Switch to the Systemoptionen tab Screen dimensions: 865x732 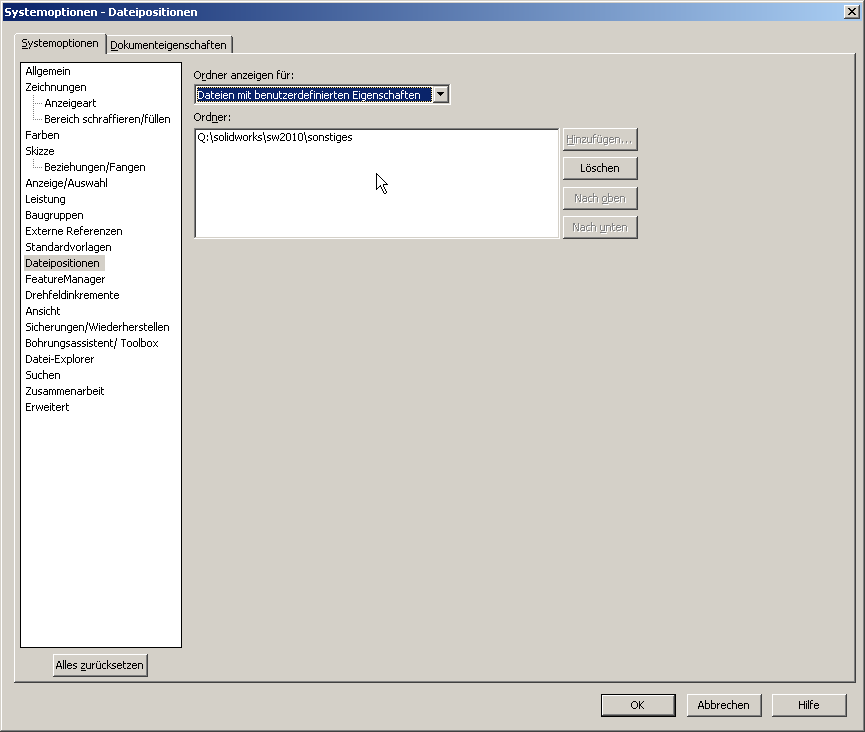(60, 44)
